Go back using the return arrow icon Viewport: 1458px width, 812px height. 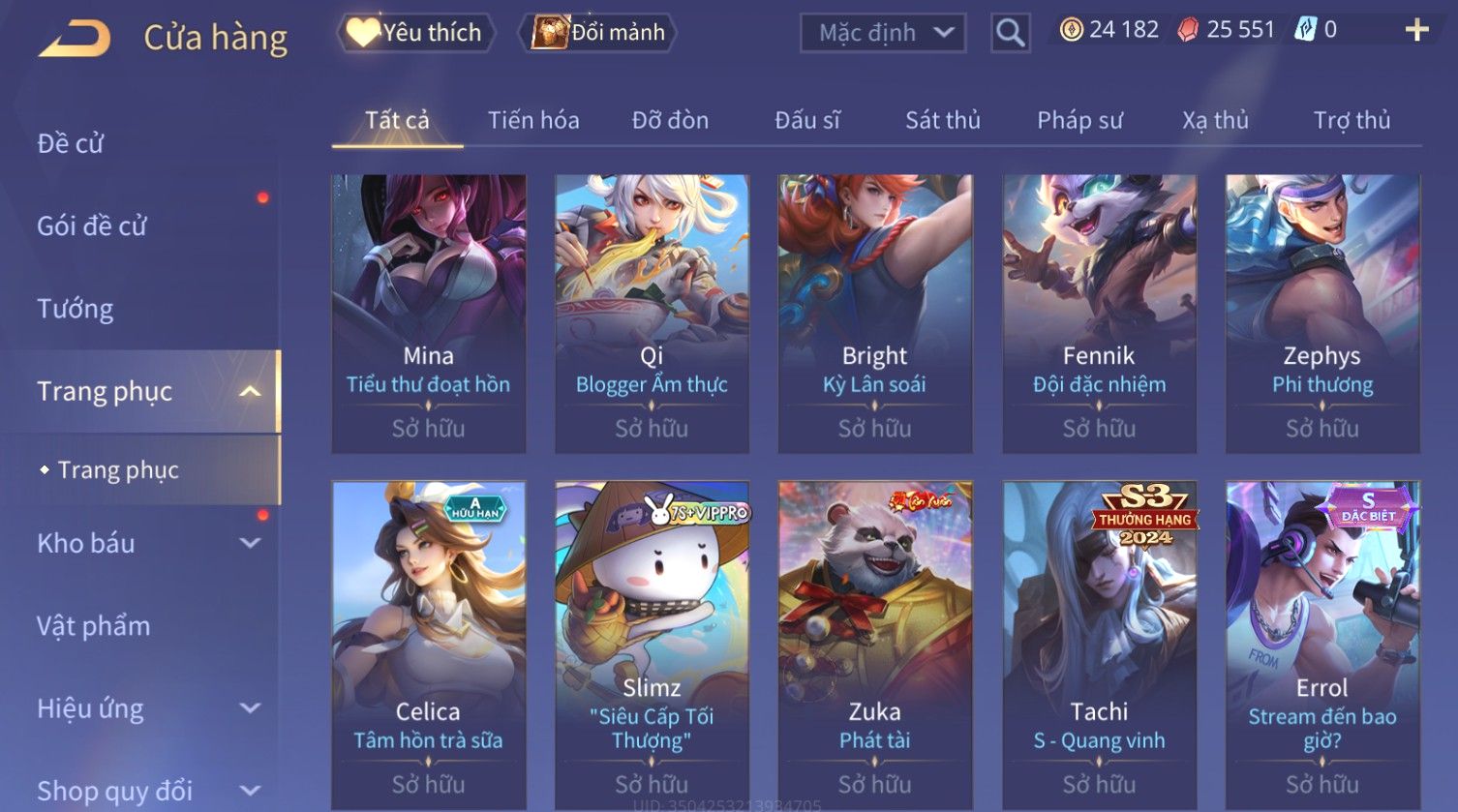[75, 39]
